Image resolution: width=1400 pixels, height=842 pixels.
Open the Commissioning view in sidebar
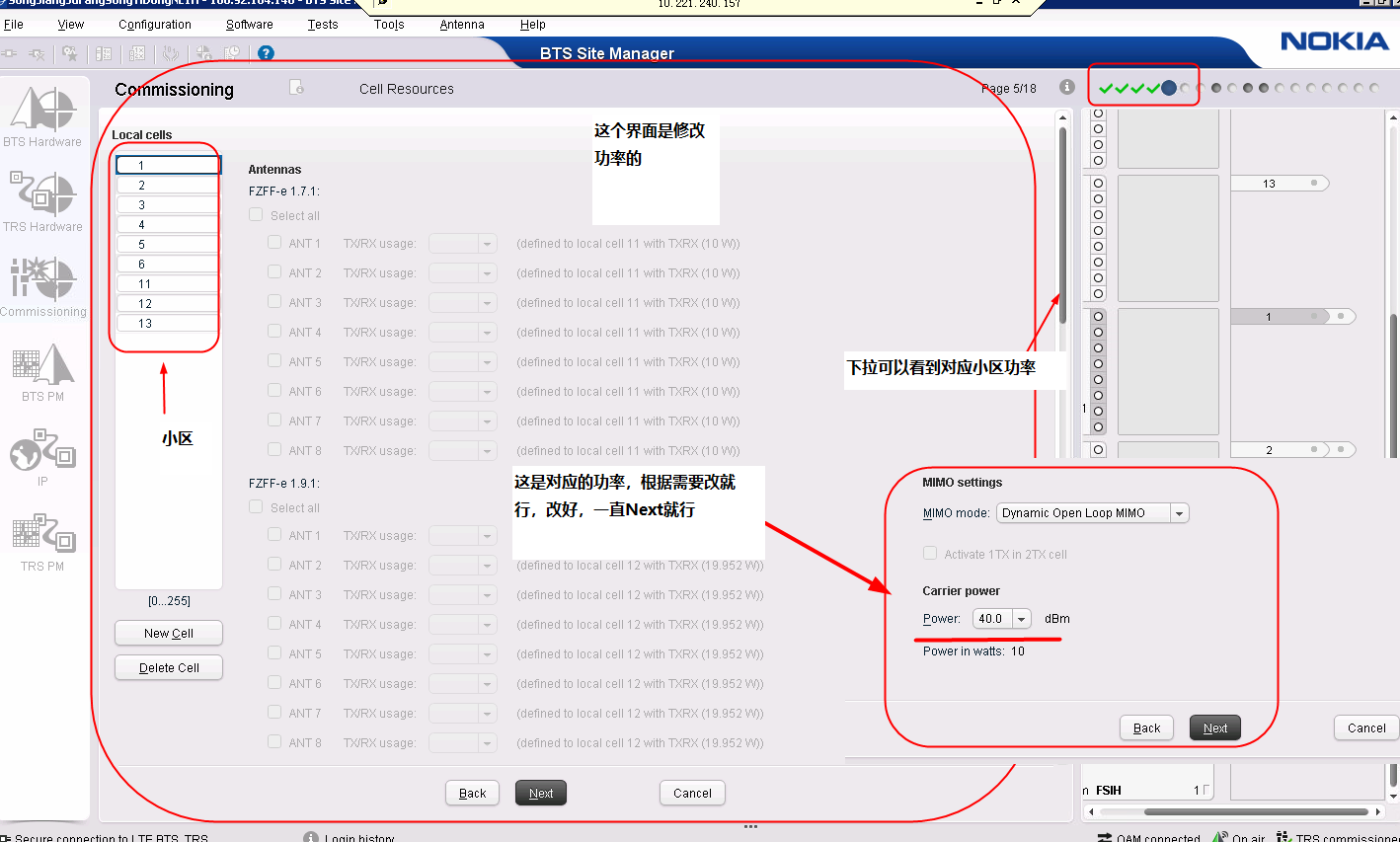(x=42, y=287)
